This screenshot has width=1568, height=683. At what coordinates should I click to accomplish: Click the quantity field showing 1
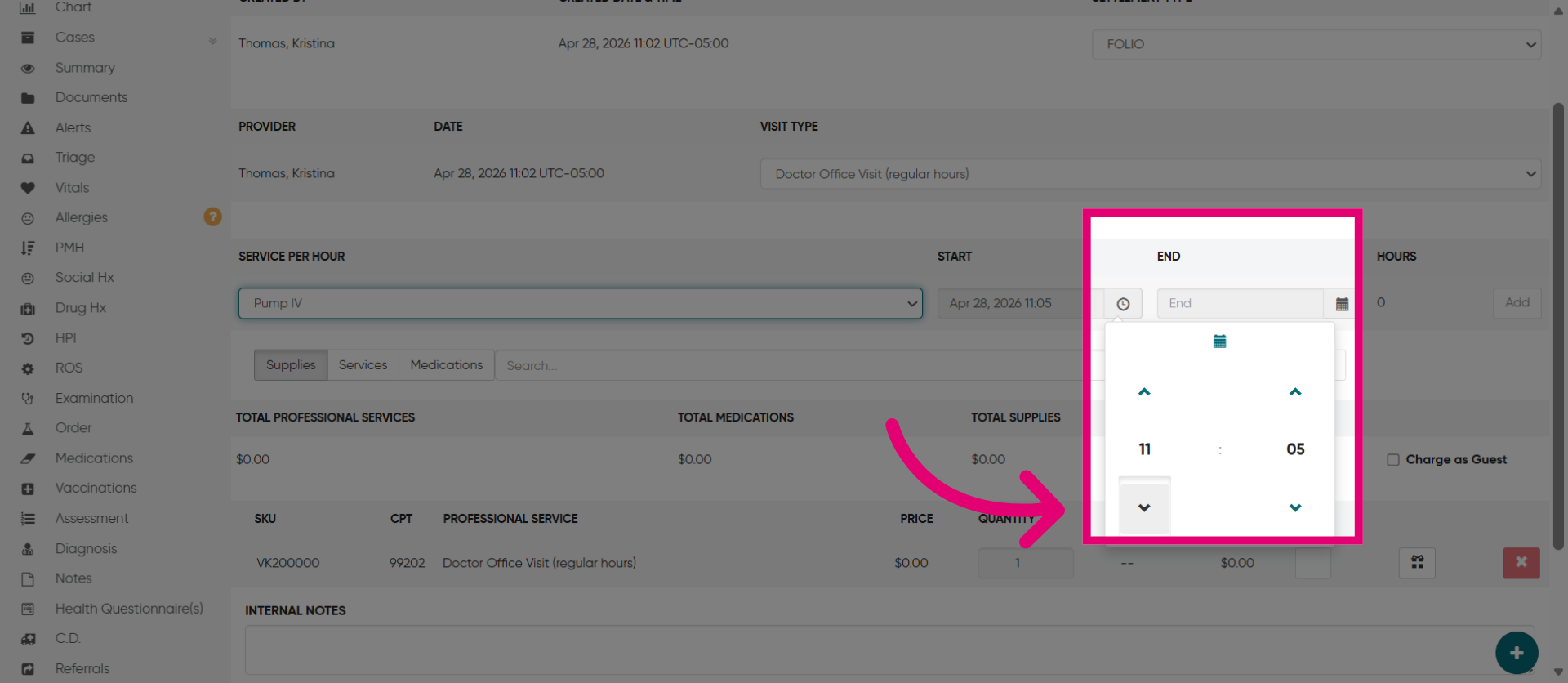click(1025, 563)
